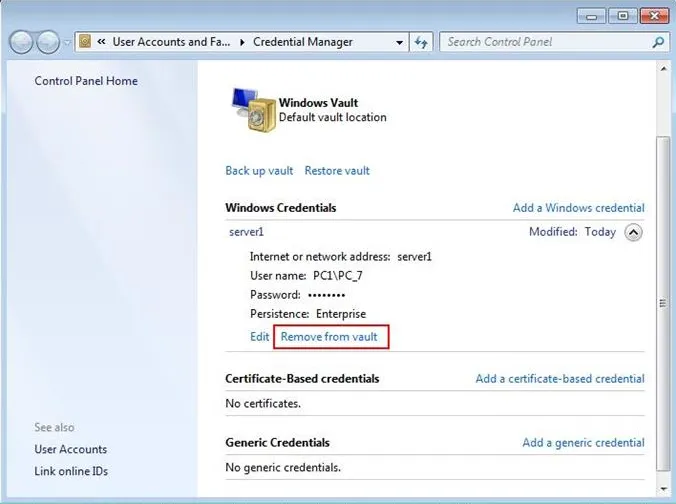Viewport: 676px width, 504px height.
Task: Minimize the Credential Manager window
Action: coord(592,16)
